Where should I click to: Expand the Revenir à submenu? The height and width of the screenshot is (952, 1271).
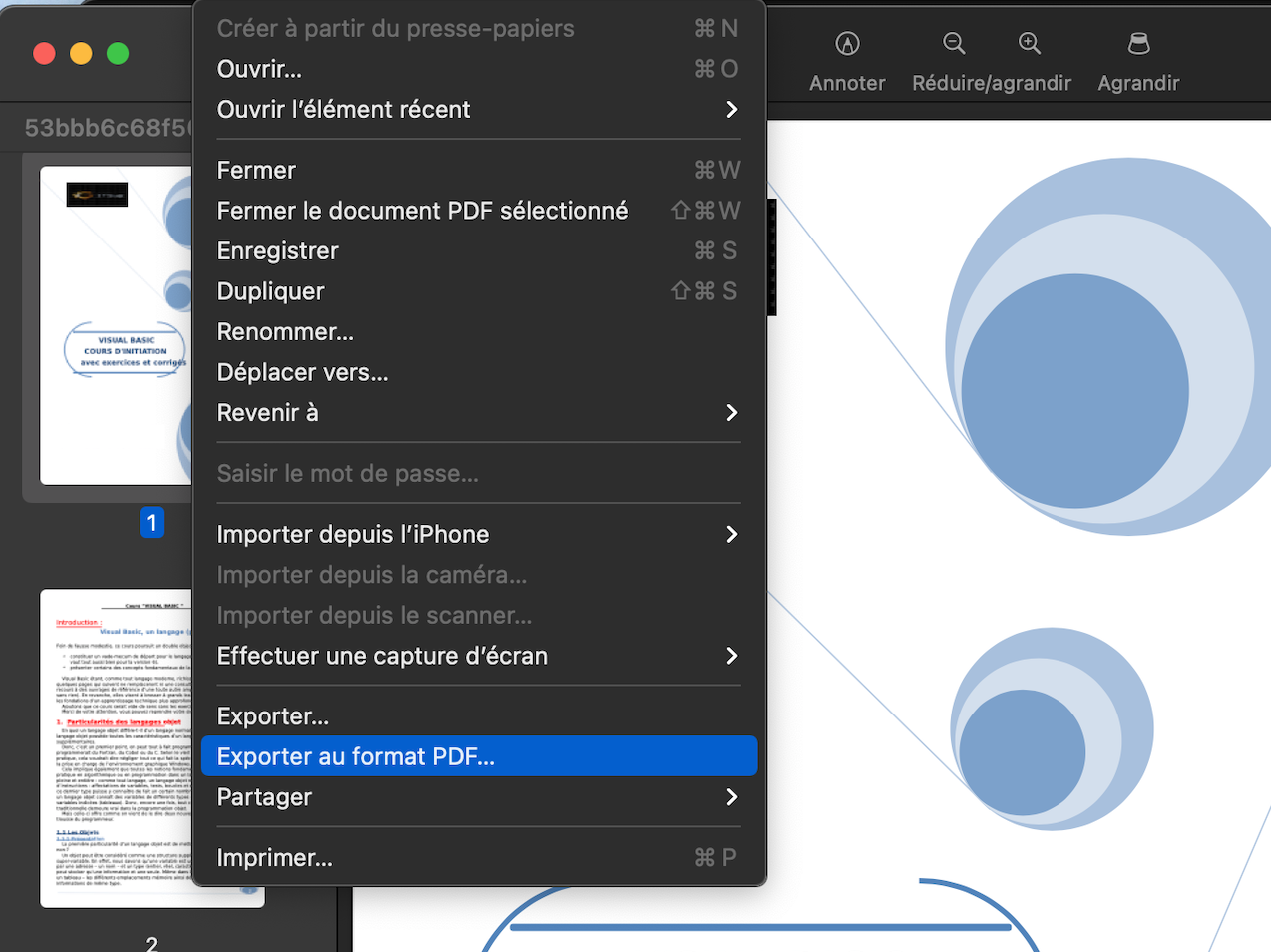point(479,413)
